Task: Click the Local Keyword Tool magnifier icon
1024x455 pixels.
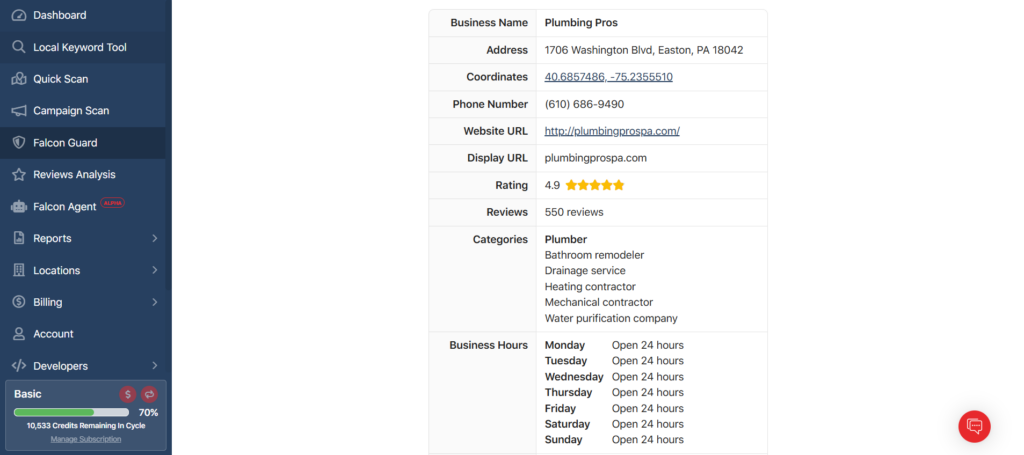Action: [x=18, y=47]
